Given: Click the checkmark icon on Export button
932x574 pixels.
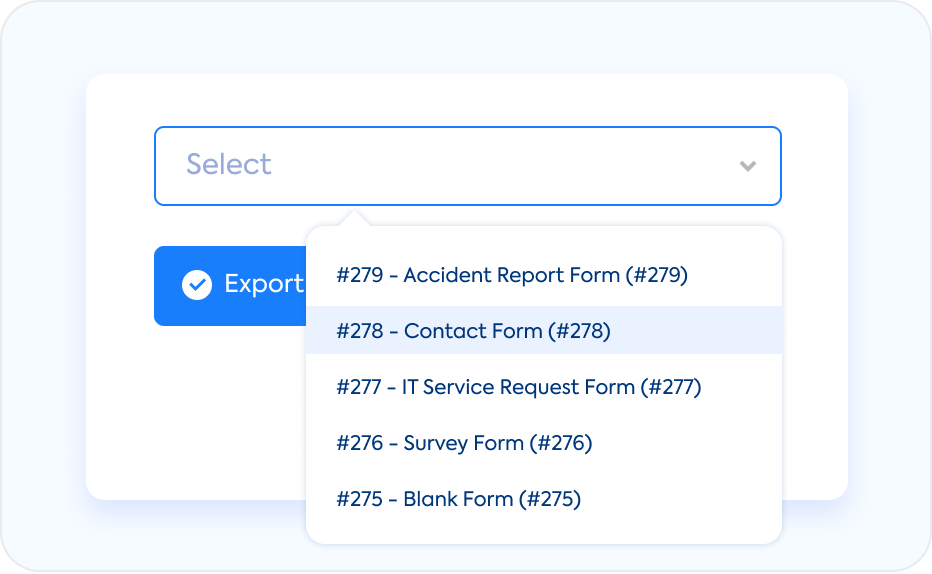Looking at the screenshot, I should [x=197, y=285].
